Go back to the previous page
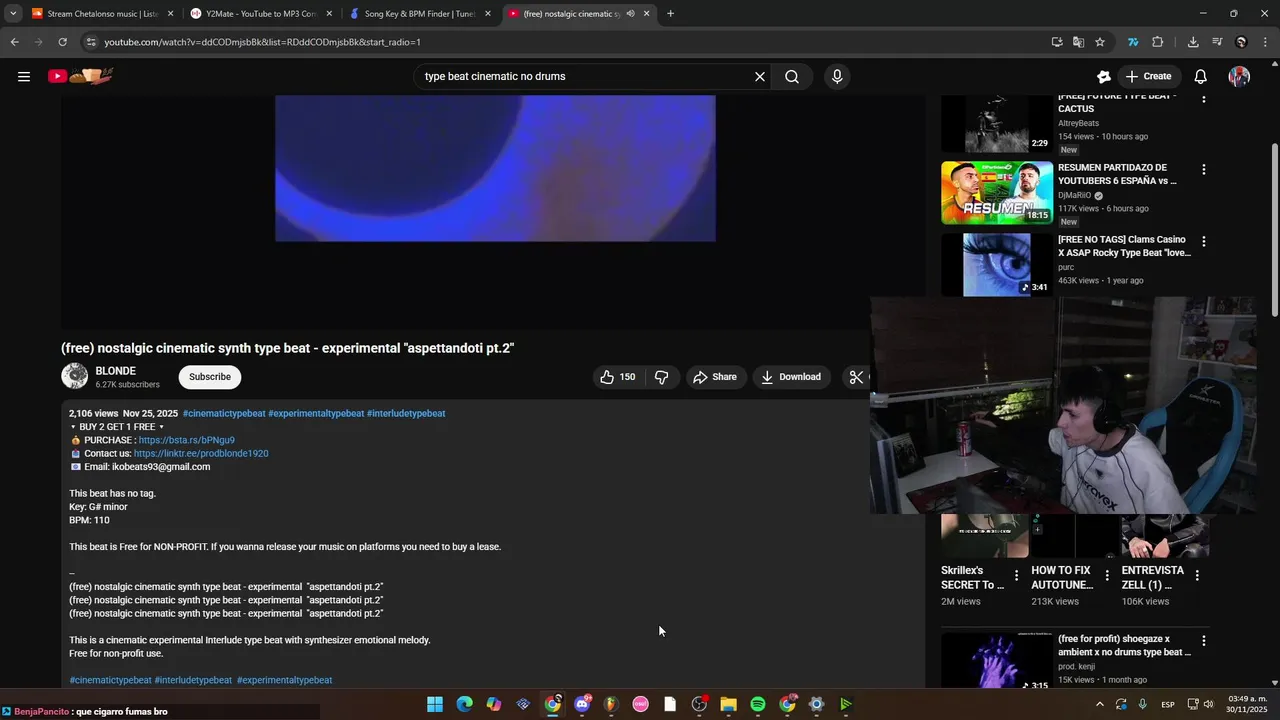This screenshot has height=720, width=1280. 14,42
